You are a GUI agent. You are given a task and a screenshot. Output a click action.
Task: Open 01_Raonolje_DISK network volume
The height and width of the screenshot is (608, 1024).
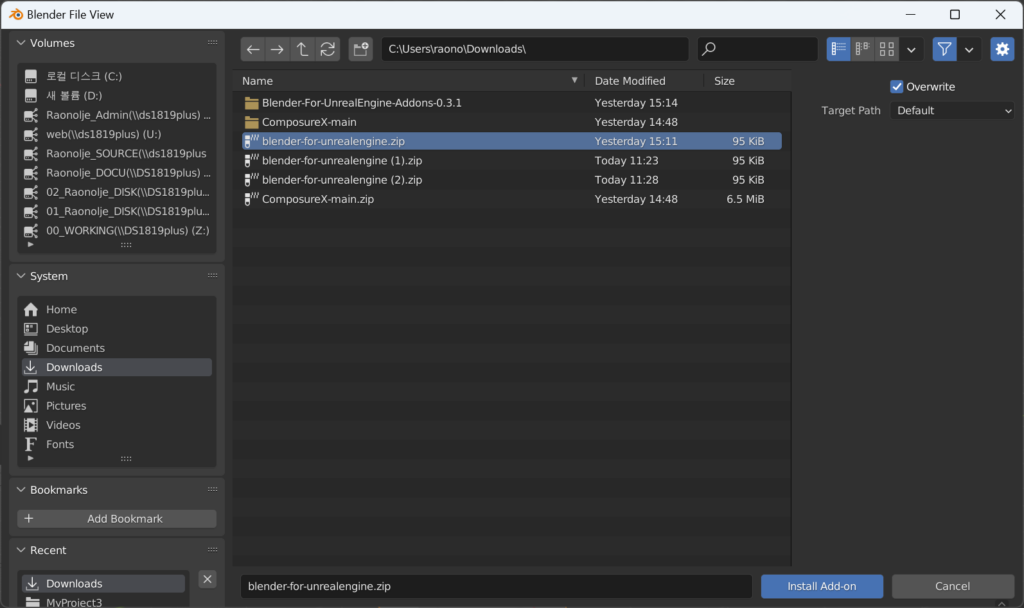[x=117, y=211]
